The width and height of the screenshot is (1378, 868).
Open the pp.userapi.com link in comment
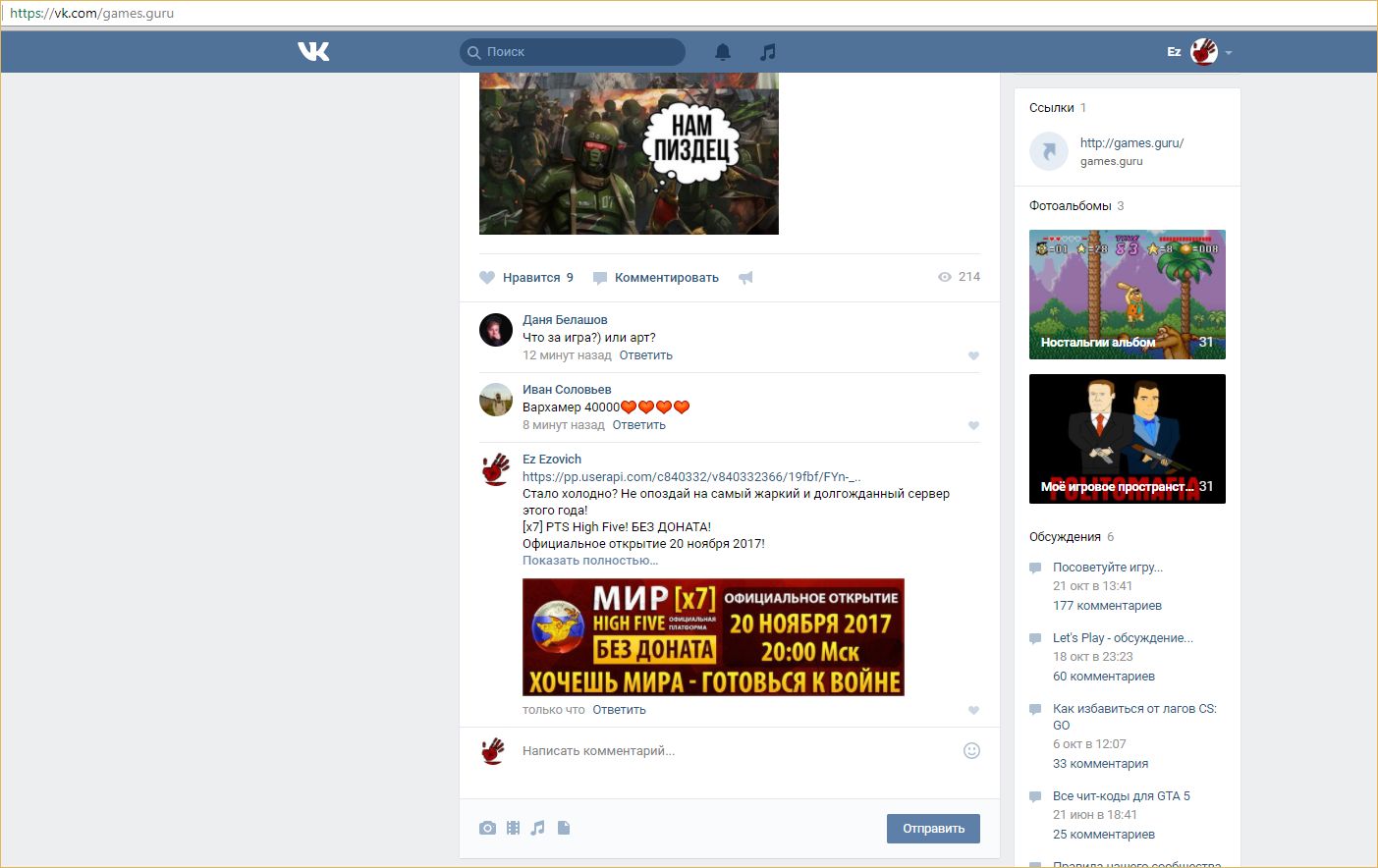coord(690,477)
